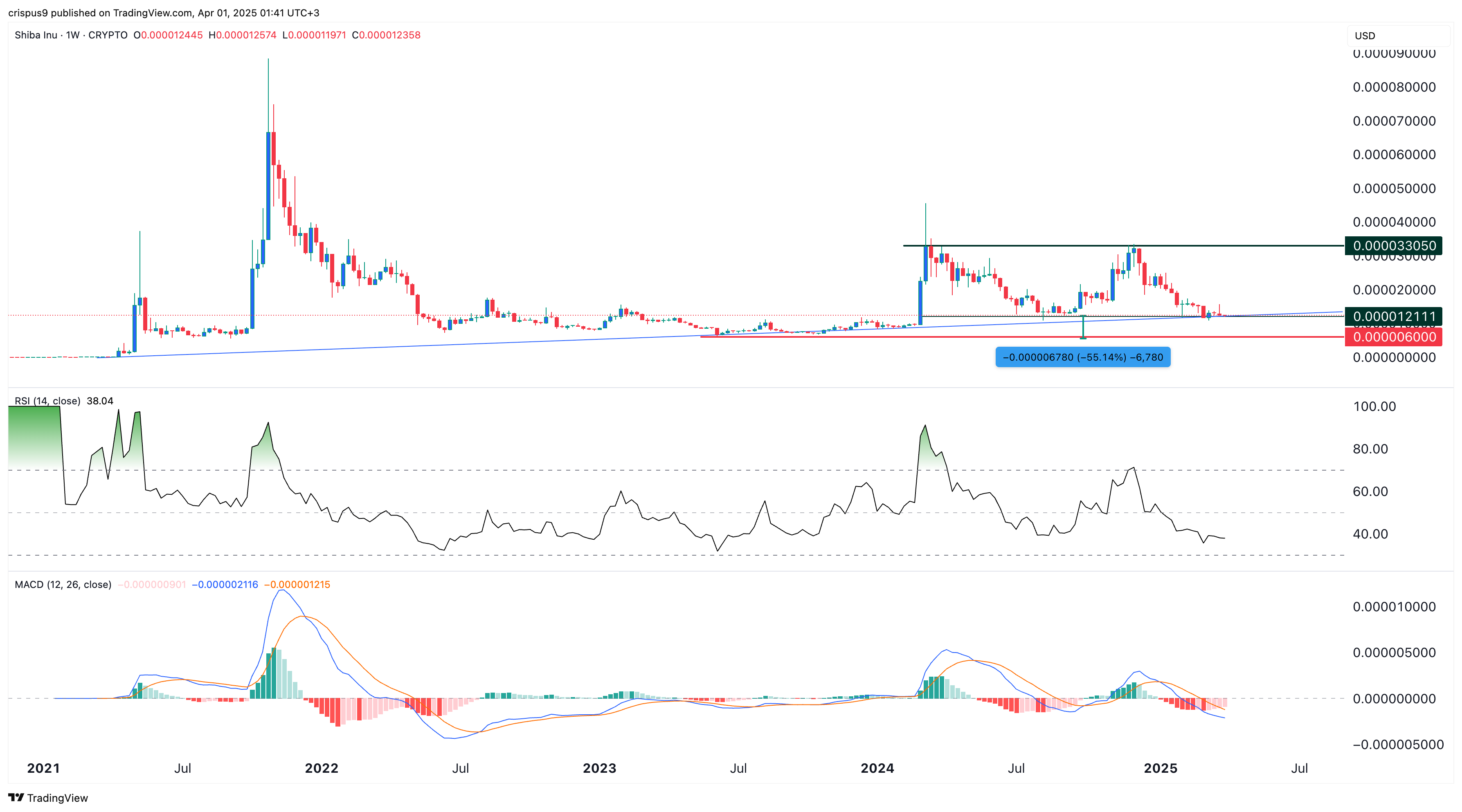Open the RSI (14, close) indicator legend
The width and height of the screenshot is (1462, 812).
pyautogui.click(x=48, y=401)
